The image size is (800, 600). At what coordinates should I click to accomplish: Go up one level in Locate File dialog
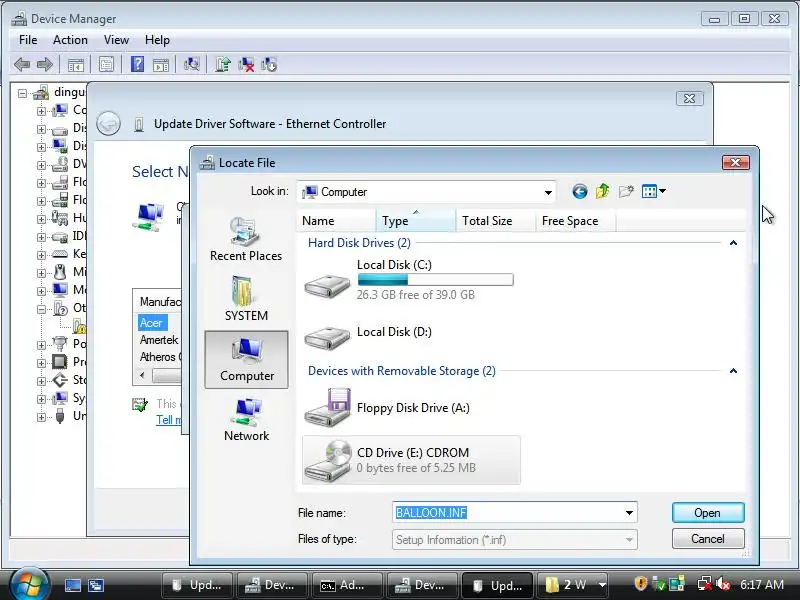(x=603, y=191)
